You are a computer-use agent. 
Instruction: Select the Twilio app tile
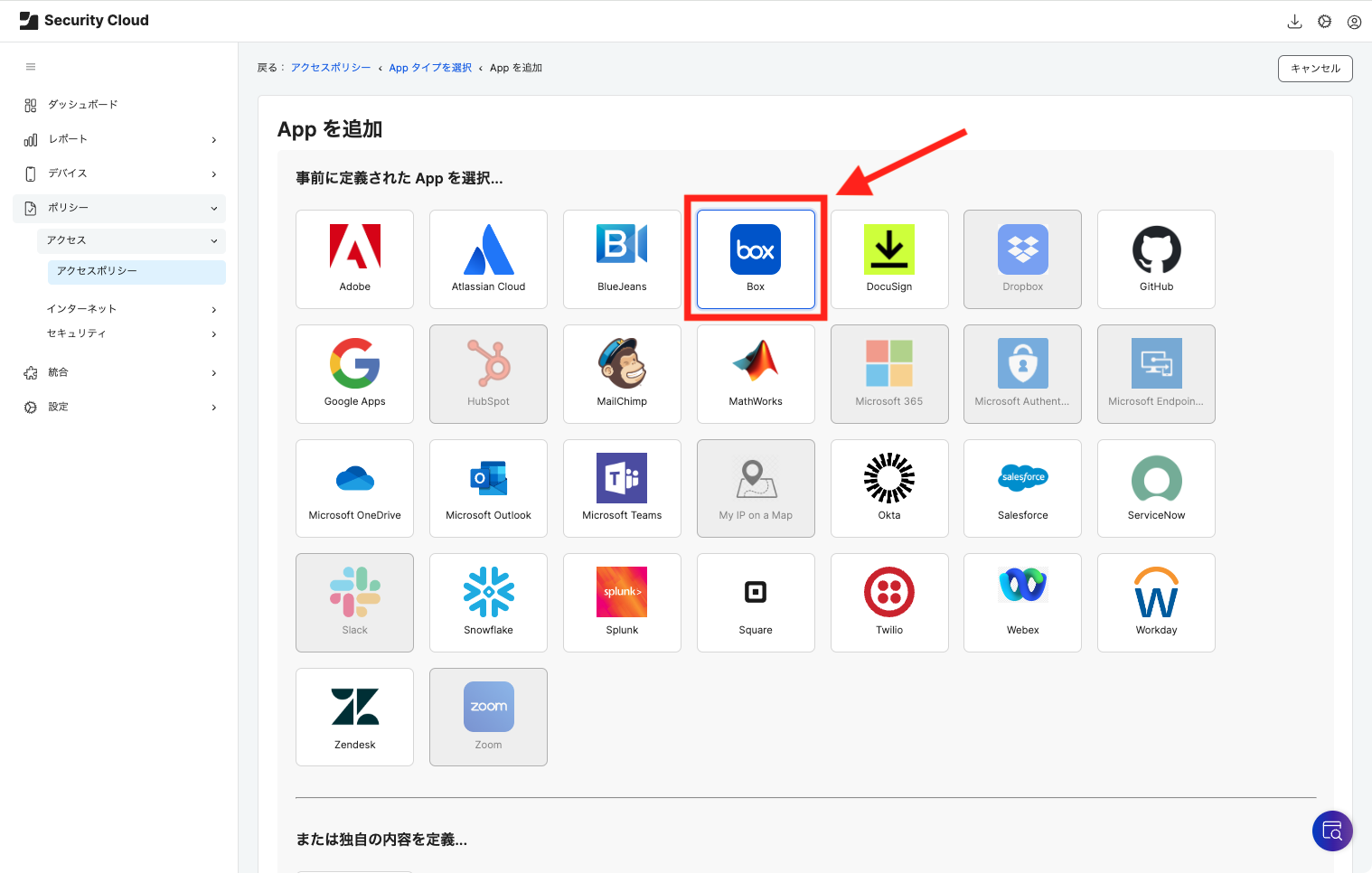click(889, 603)
